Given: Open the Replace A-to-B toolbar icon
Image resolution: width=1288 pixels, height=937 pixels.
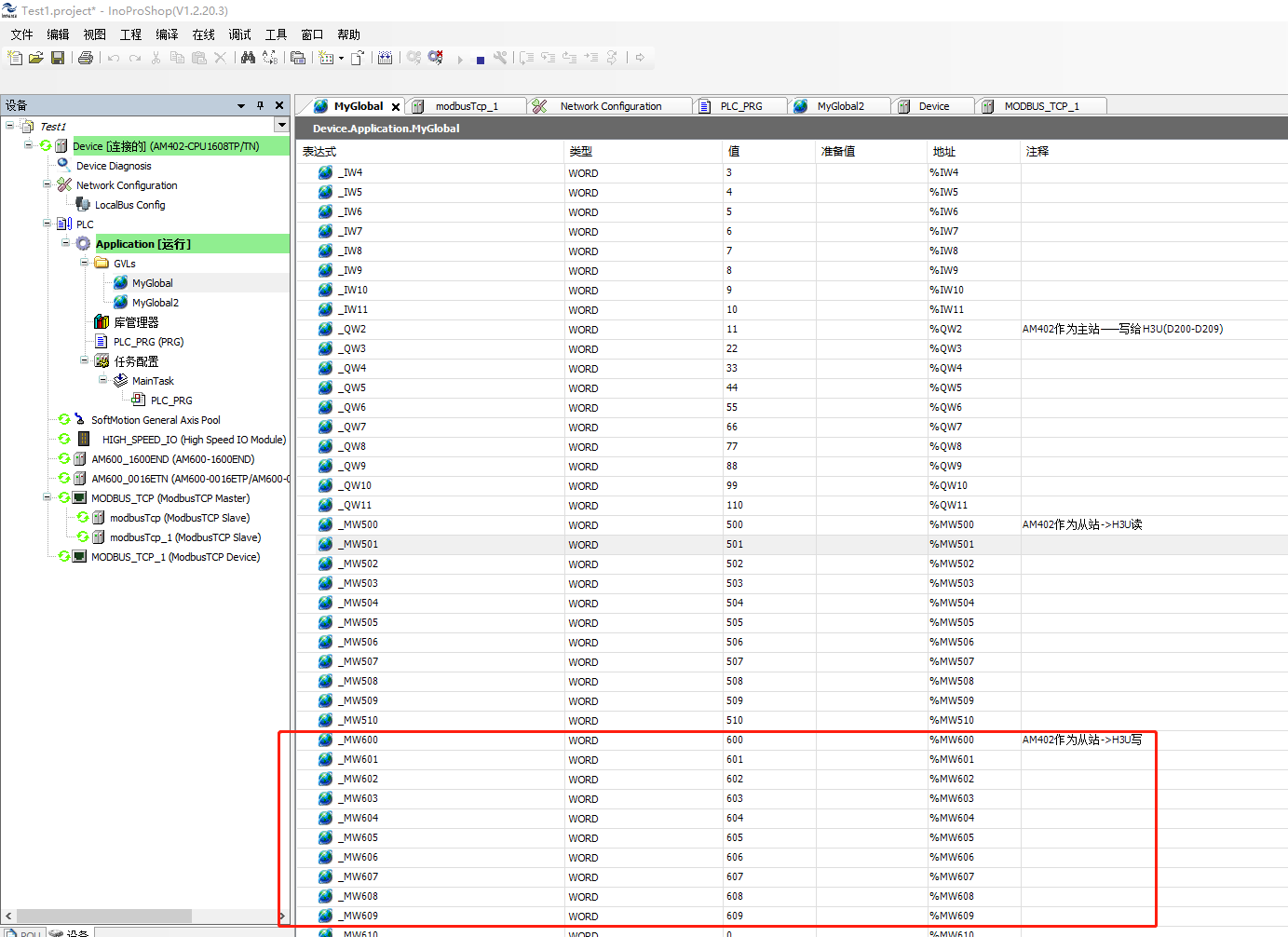Looking at the screenshot, I should 270,58.
